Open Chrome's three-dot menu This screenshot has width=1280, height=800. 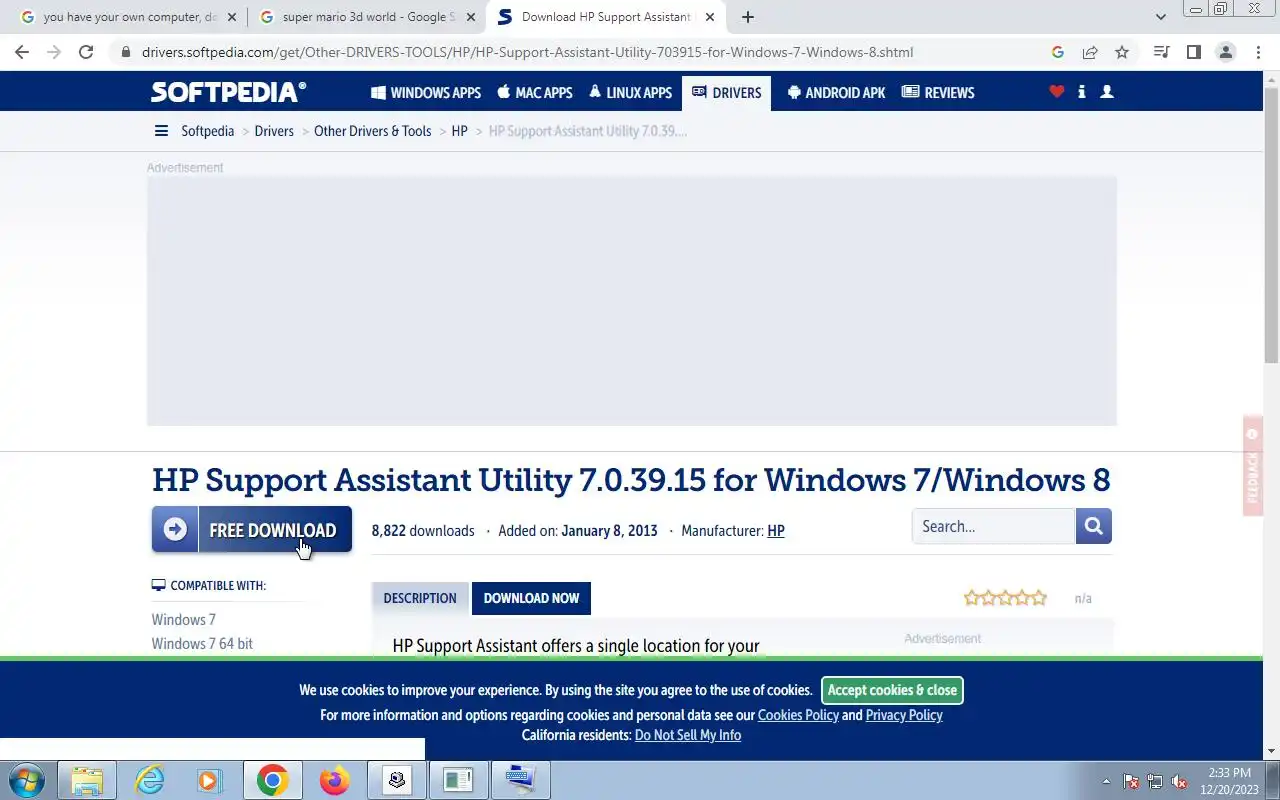coord(1258,52)
